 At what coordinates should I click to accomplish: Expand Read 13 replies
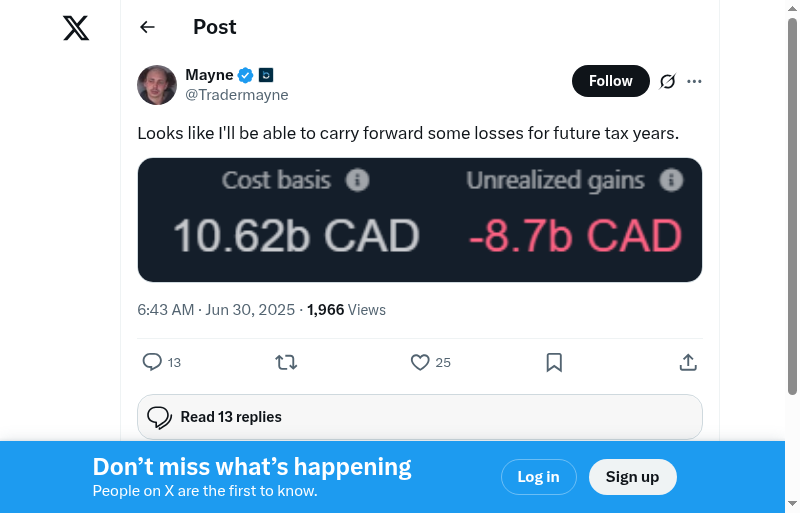420,417
